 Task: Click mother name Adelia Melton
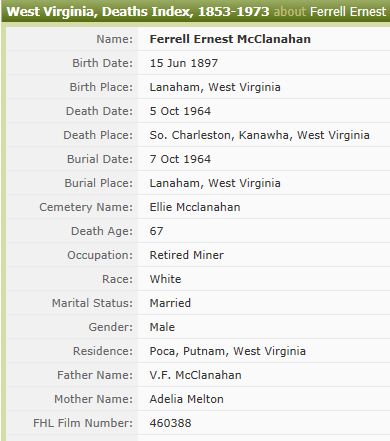[186, 399]
